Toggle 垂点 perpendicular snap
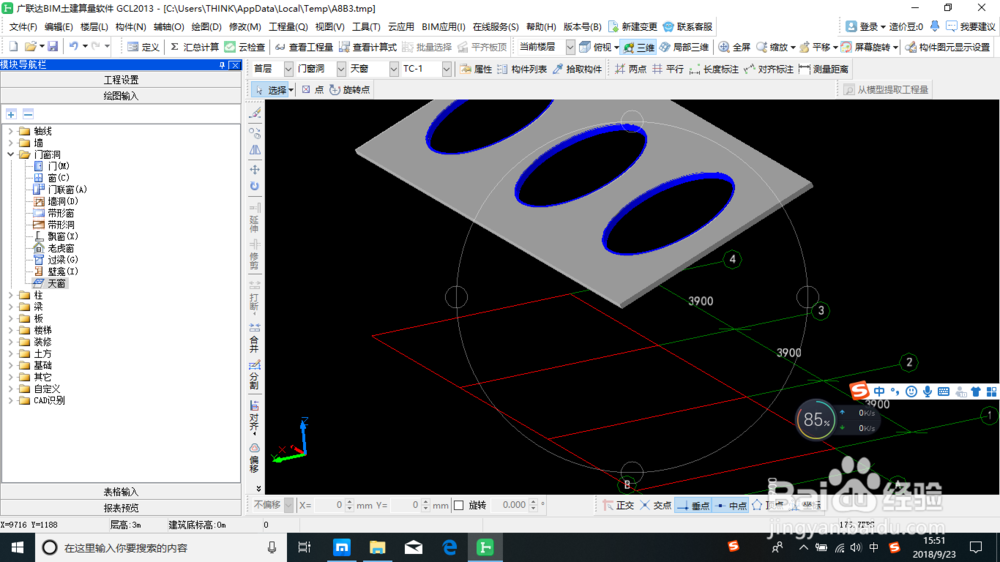Image resolution: width=1000 pixels, height=562 pixels. tap(693, 505)
